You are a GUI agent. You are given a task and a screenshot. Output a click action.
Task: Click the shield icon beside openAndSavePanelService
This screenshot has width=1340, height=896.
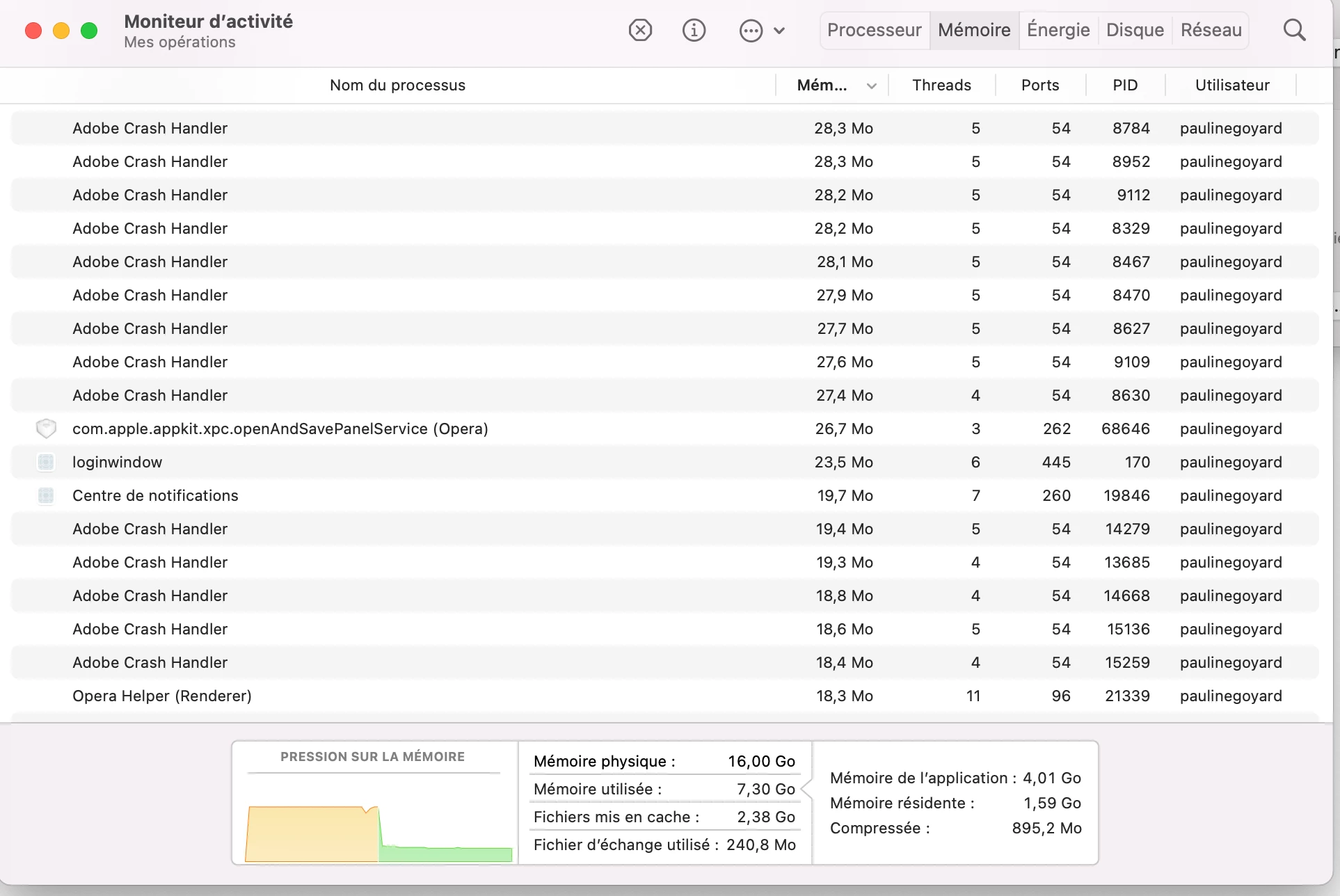[x=46, y=429]
